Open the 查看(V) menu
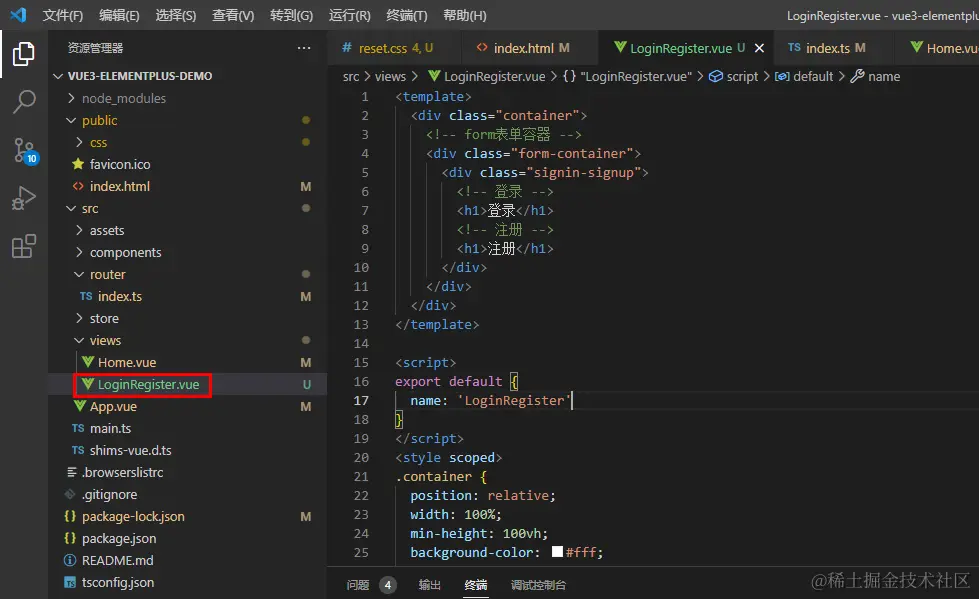This screenshot has height=599, width=979. (x=233, y=15)
